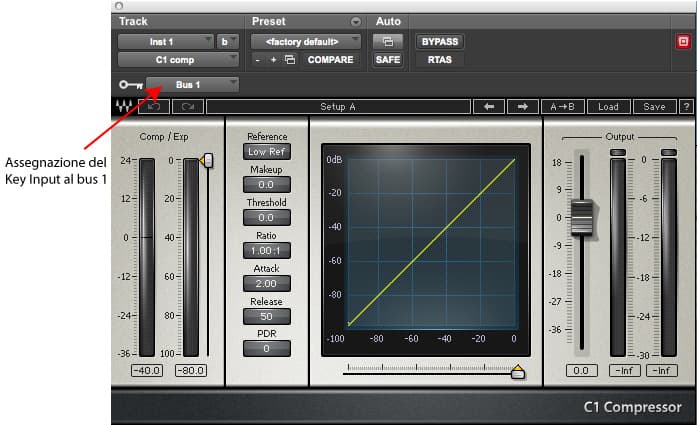This screenshot has width=697, height=425.
Task: Click the -40.0 meter readout
Action: pos(147,370)
